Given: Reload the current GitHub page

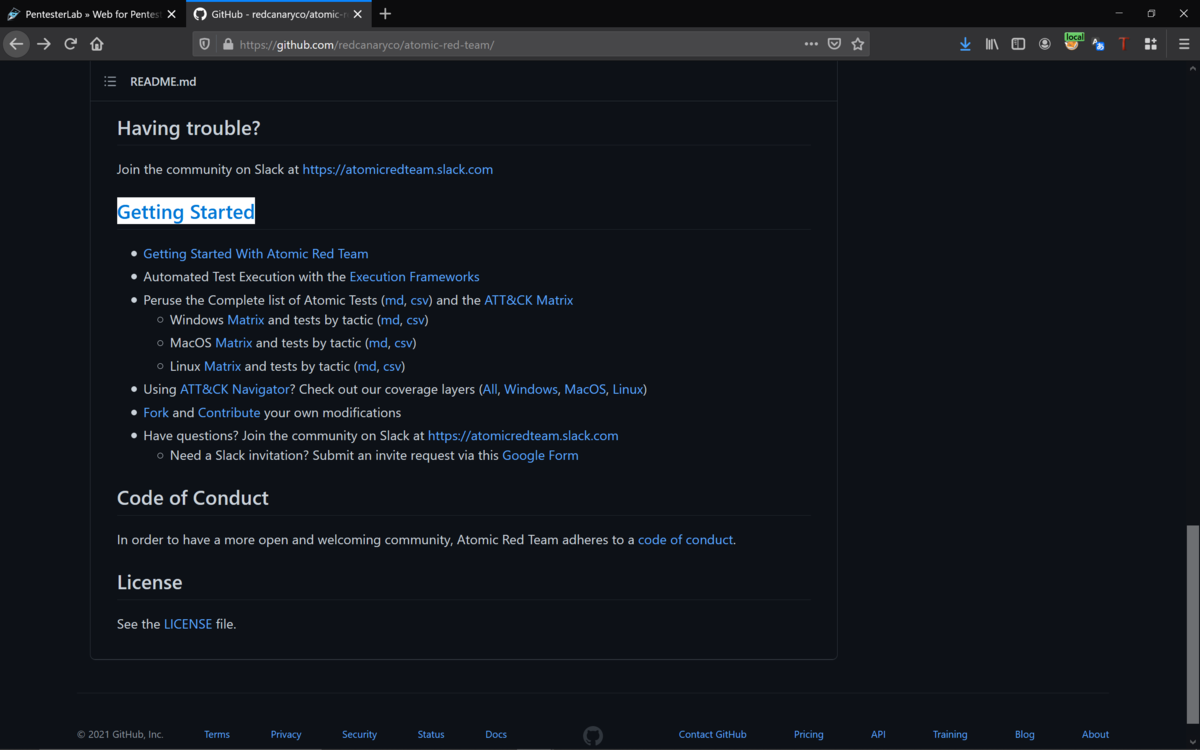Looking at the screenshot, I should 71,44.
